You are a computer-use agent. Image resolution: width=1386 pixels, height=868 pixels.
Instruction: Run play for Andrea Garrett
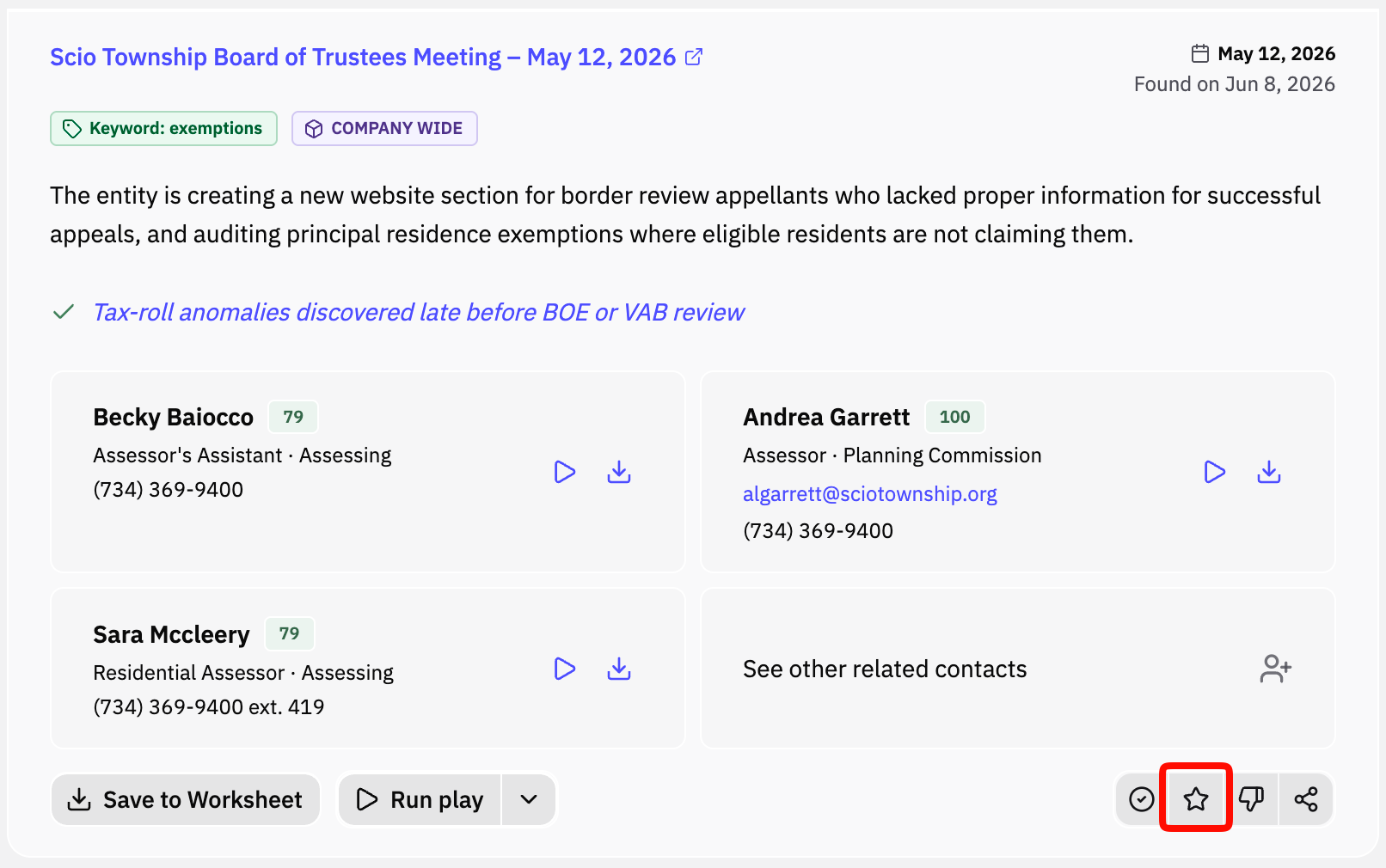pyautogui.click(x=1214, y=472)
